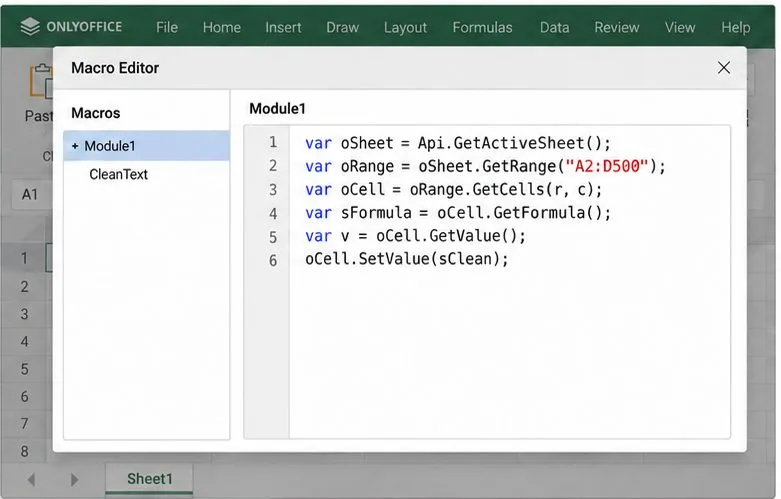781x499 pixels.
Task: Click the "A2:D500" string literal
Action: 607,166
